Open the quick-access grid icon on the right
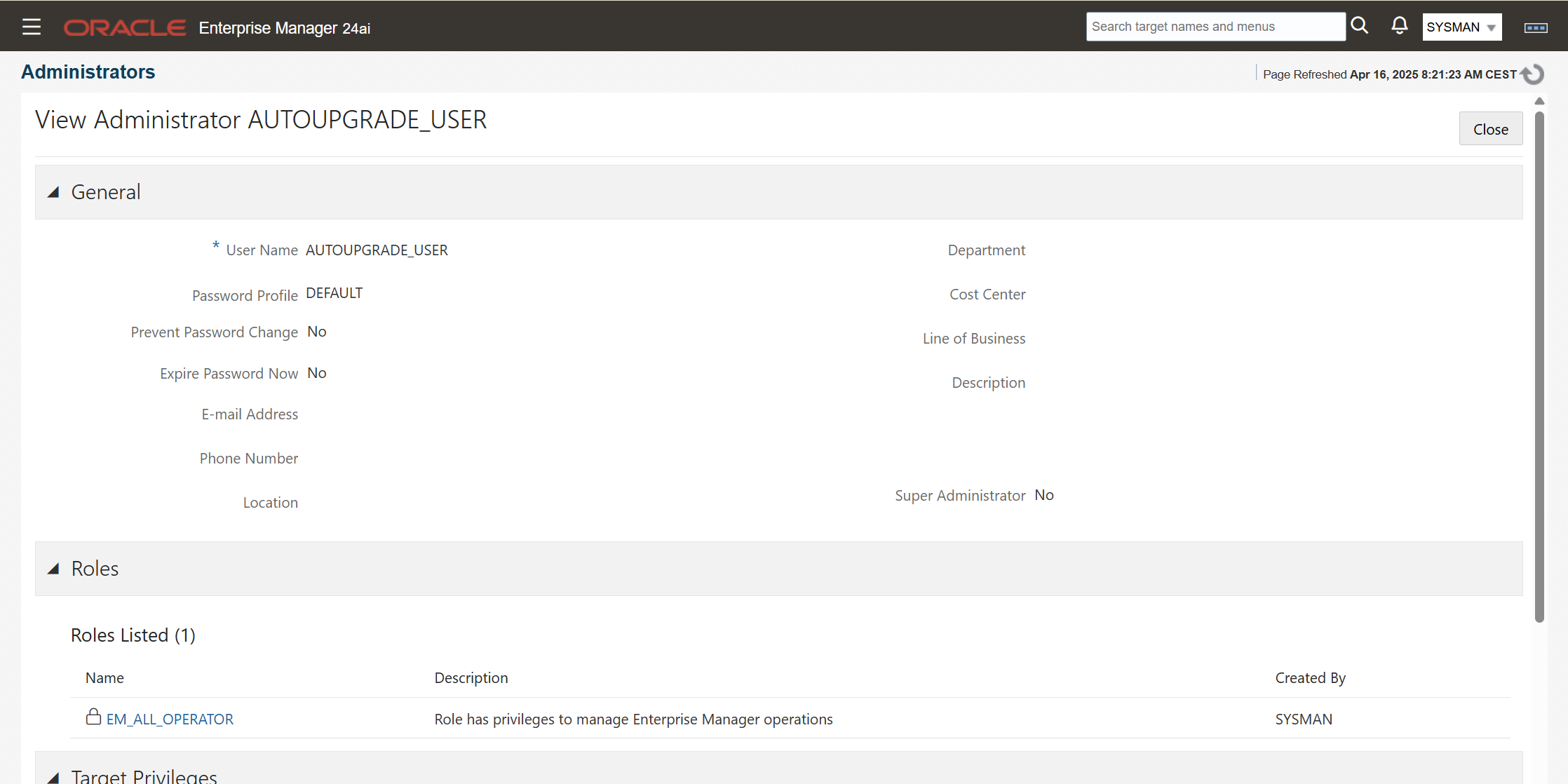Image resolution: width=1568 pixels, height=784 pixels. (x=1536, y=27)
